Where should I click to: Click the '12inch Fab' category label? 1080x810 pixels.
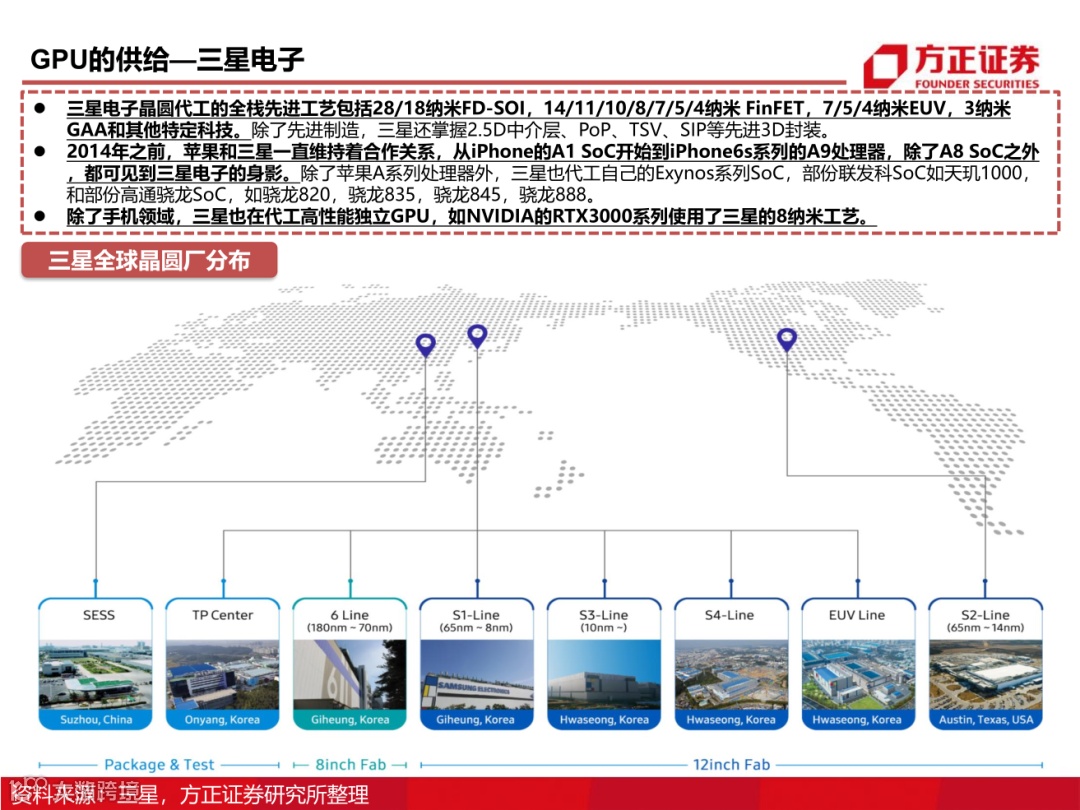[x=731, y=765]
